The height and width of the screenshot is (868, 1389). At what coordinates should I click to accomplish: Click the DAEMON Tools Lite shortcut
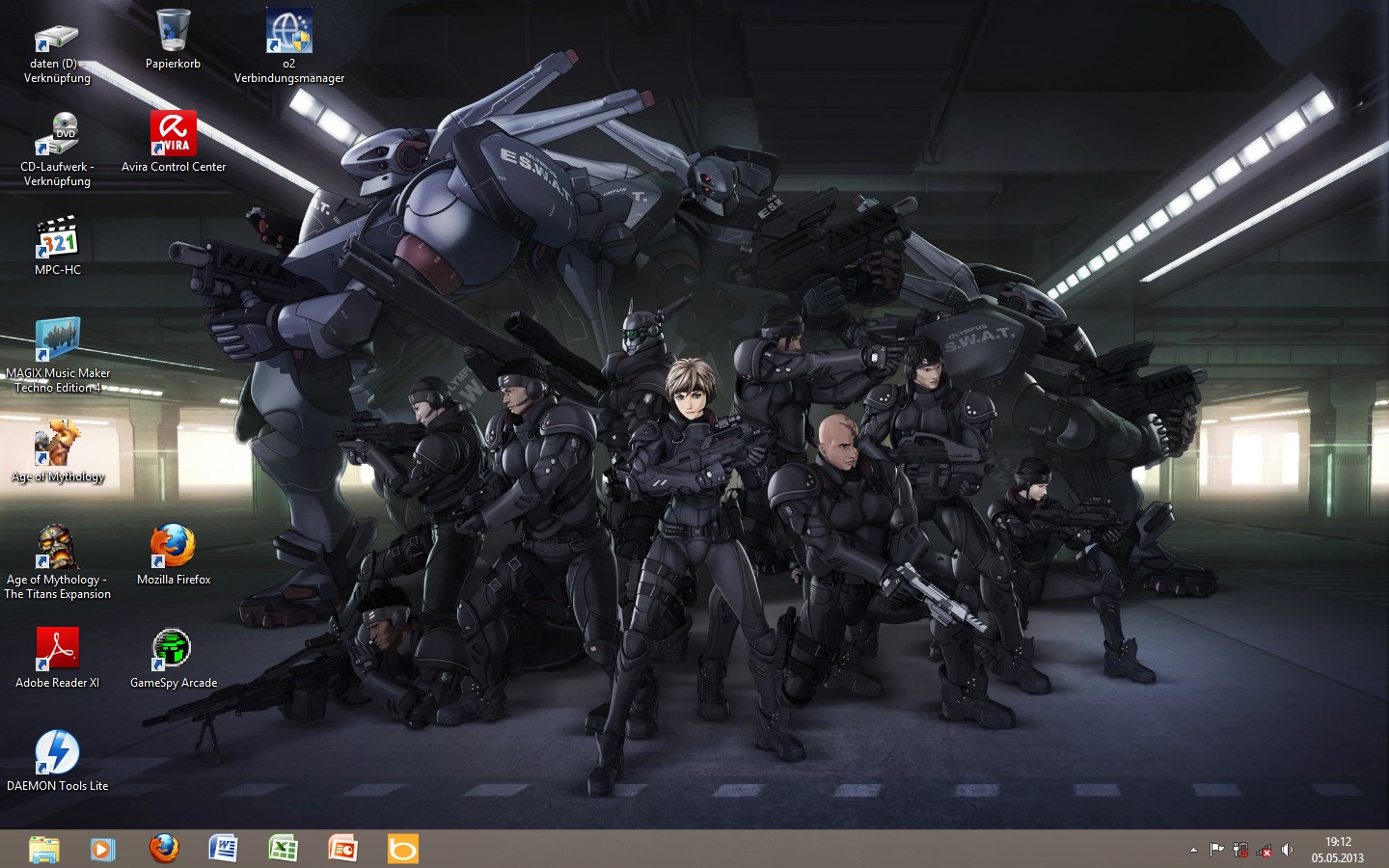(x=58, y=753)
